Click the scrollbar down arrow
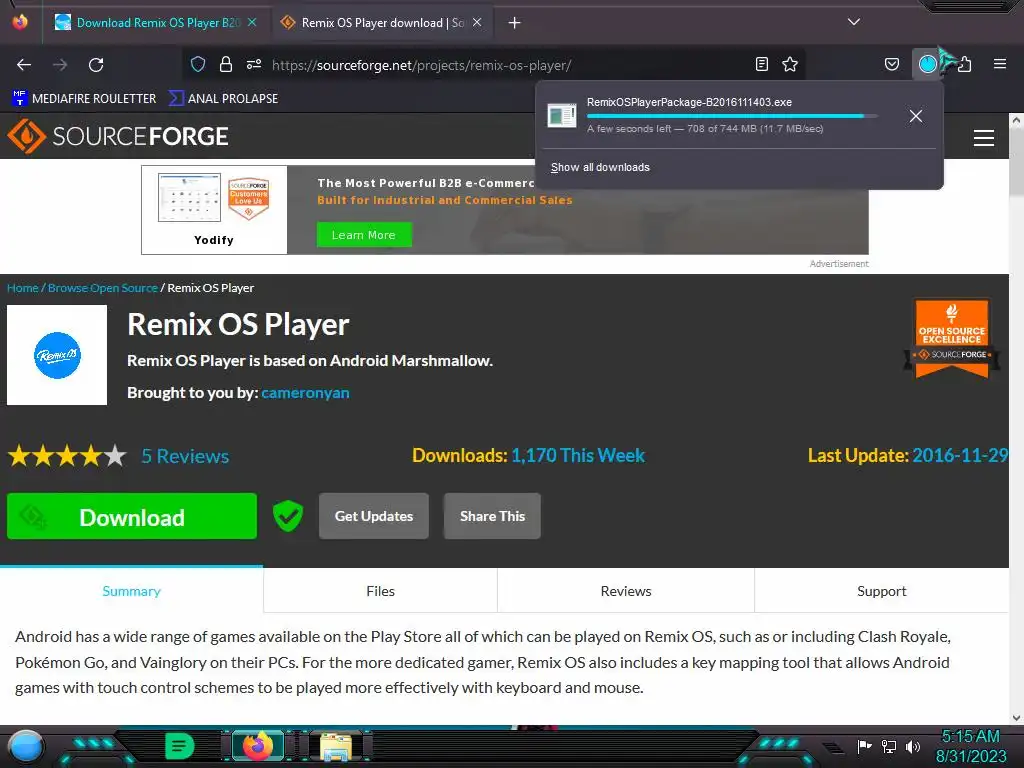Image resolution: width=1024 pixels, height=768 pixels. pyautogui.click(x=1016, y=717)
